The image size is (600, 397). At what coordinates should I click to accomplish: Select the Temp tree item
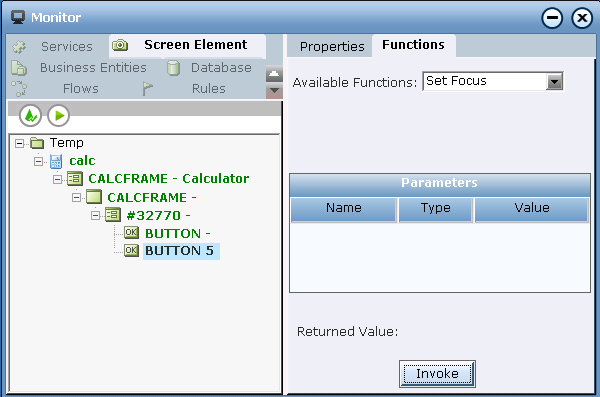67,143
